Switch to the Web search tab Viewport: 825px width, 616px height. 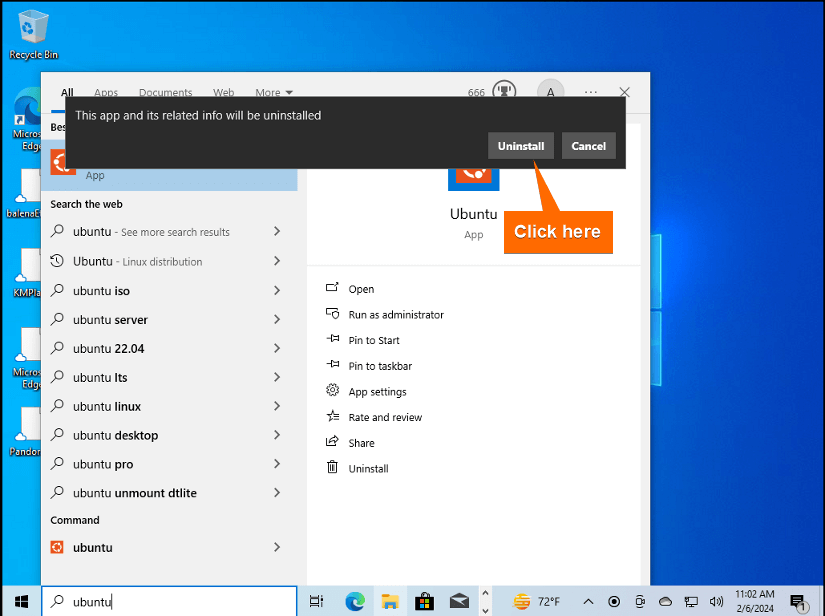pos(223,92)
